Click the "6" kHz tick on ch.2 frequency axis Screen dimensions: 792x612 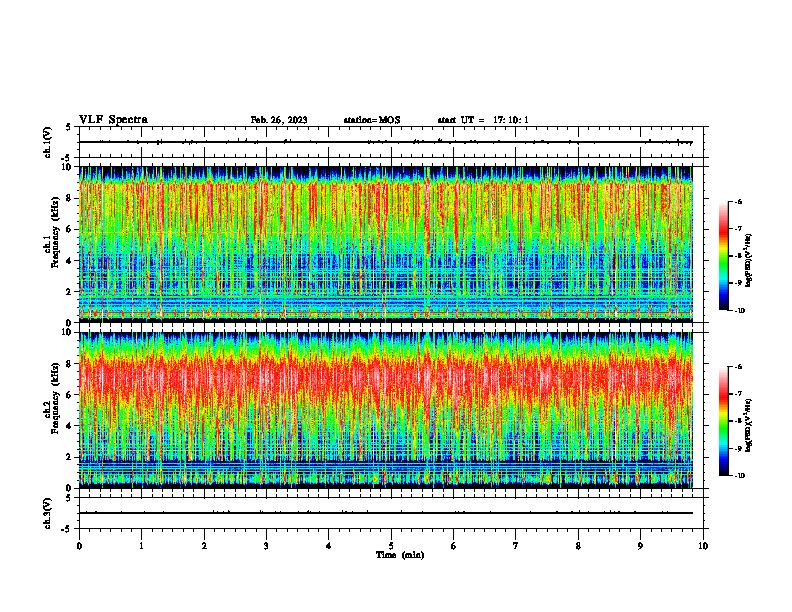(70, 395)
